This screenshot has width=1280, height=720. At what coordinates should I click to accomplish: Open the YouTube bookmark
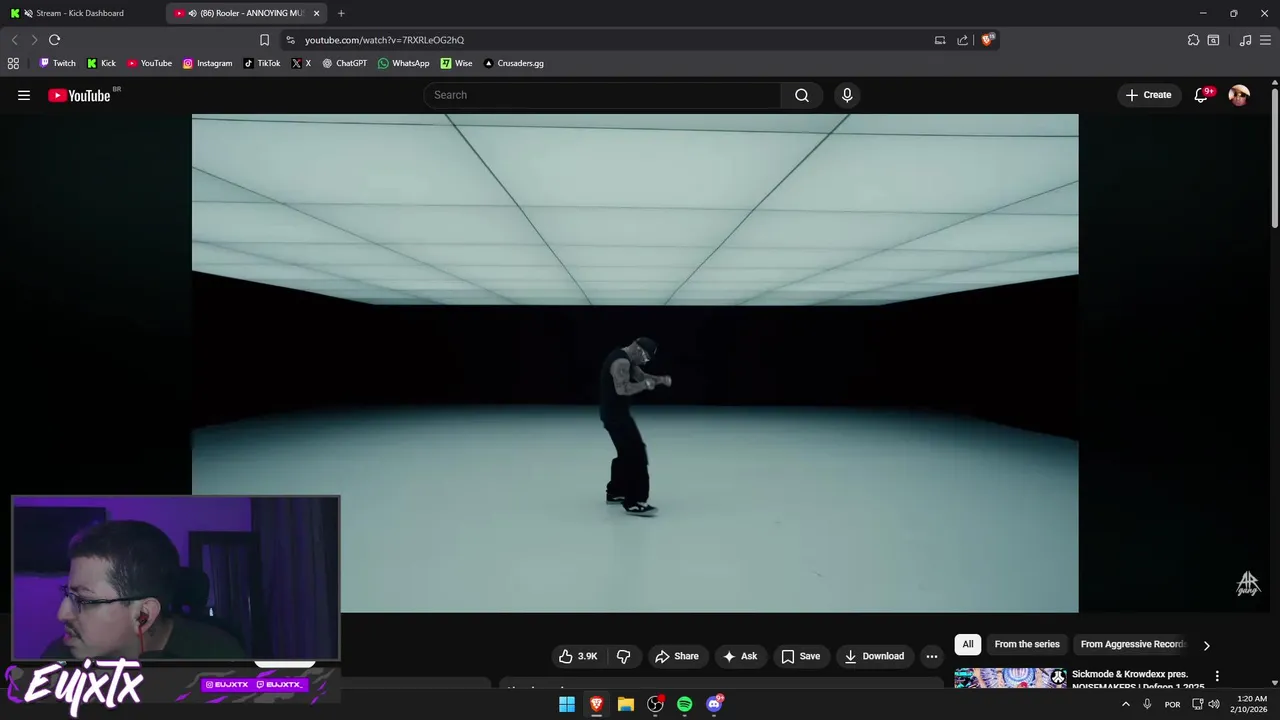(149, 63)
